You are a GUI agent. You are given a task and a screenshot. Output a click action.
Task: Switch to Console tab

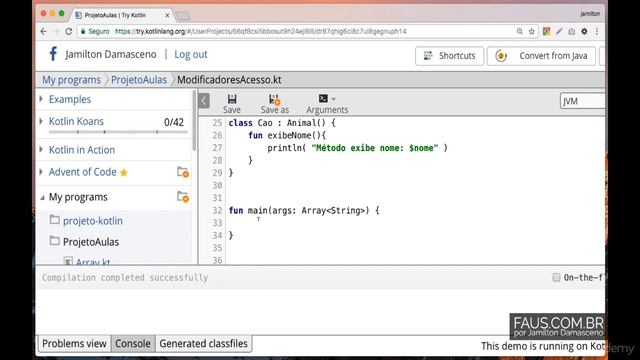click(133, 344)
